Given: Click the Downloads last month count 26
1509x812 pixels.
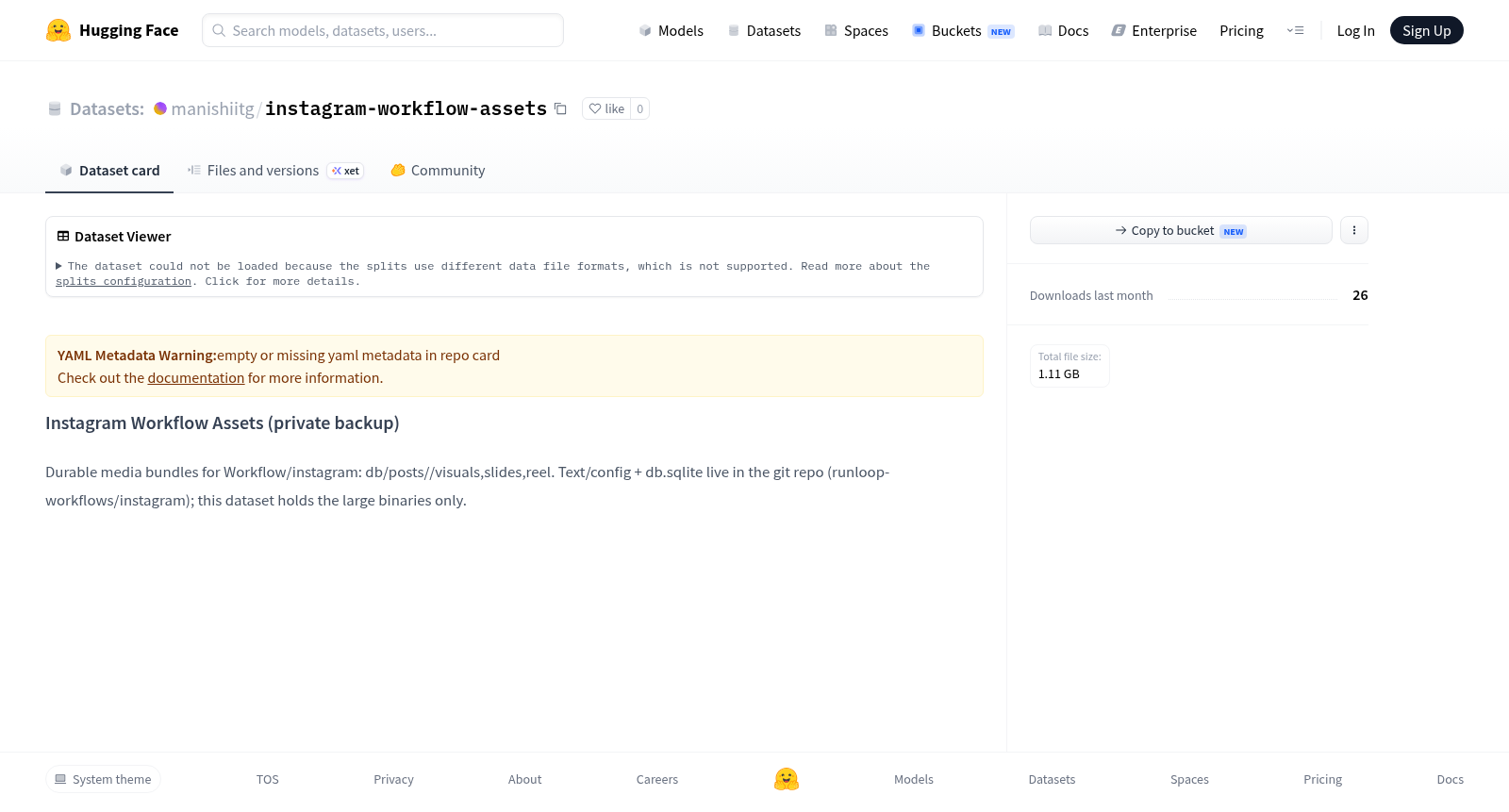Looking at the screenshot, I should click(1360, 295).
